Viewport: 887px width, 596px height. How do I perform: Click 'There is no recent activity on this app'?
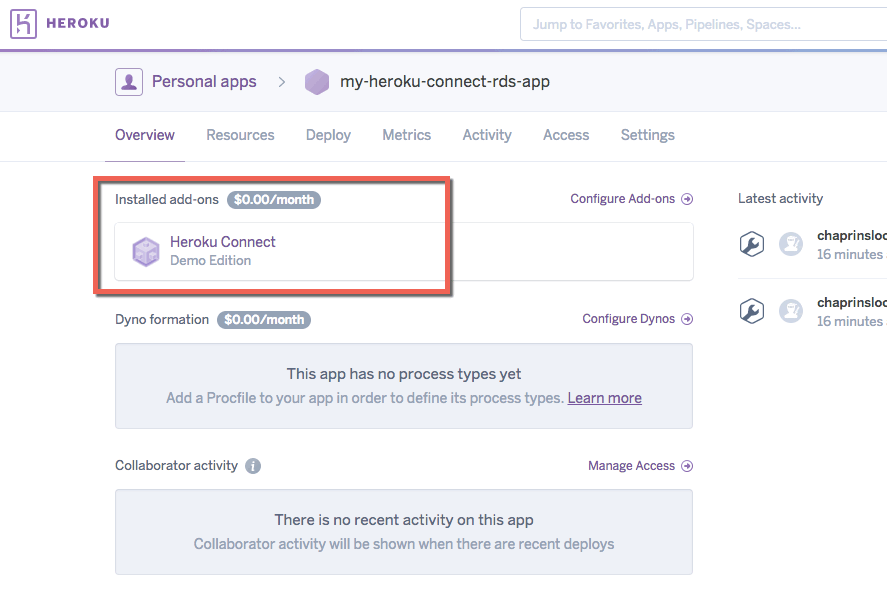[x=404, y=520]
